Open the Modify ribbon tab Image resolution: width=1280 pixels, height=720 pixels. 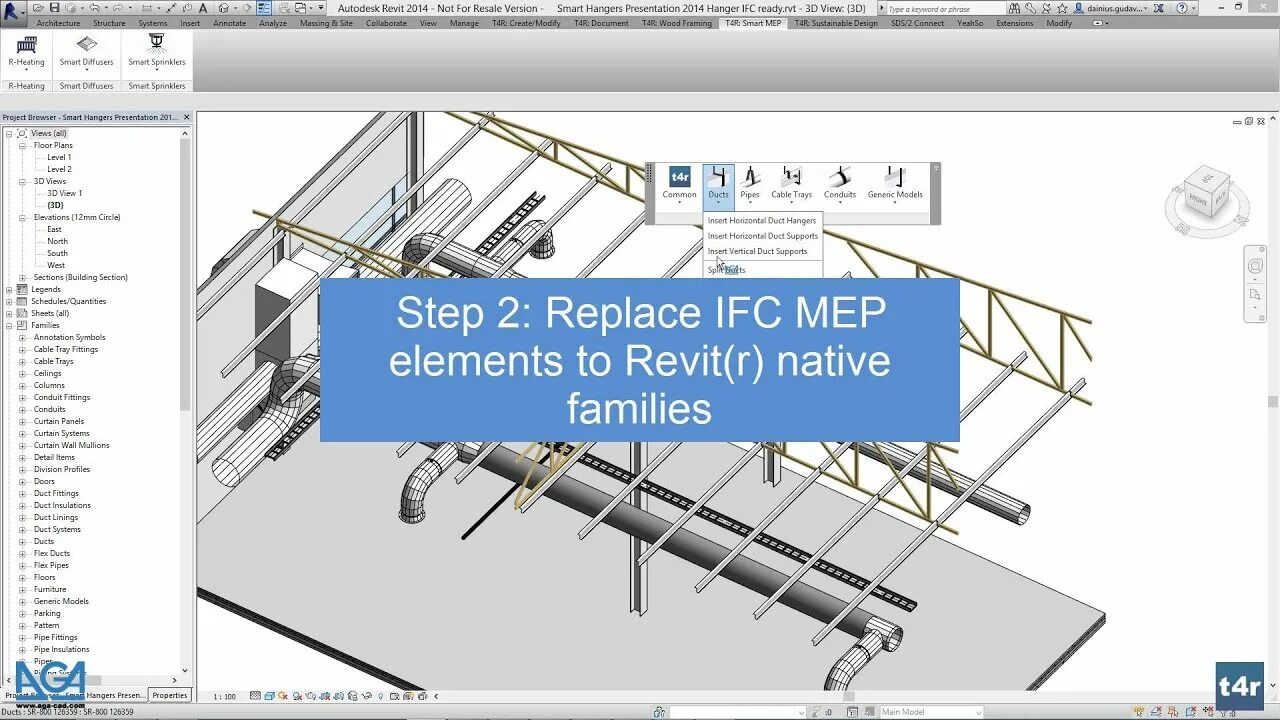1059,22
